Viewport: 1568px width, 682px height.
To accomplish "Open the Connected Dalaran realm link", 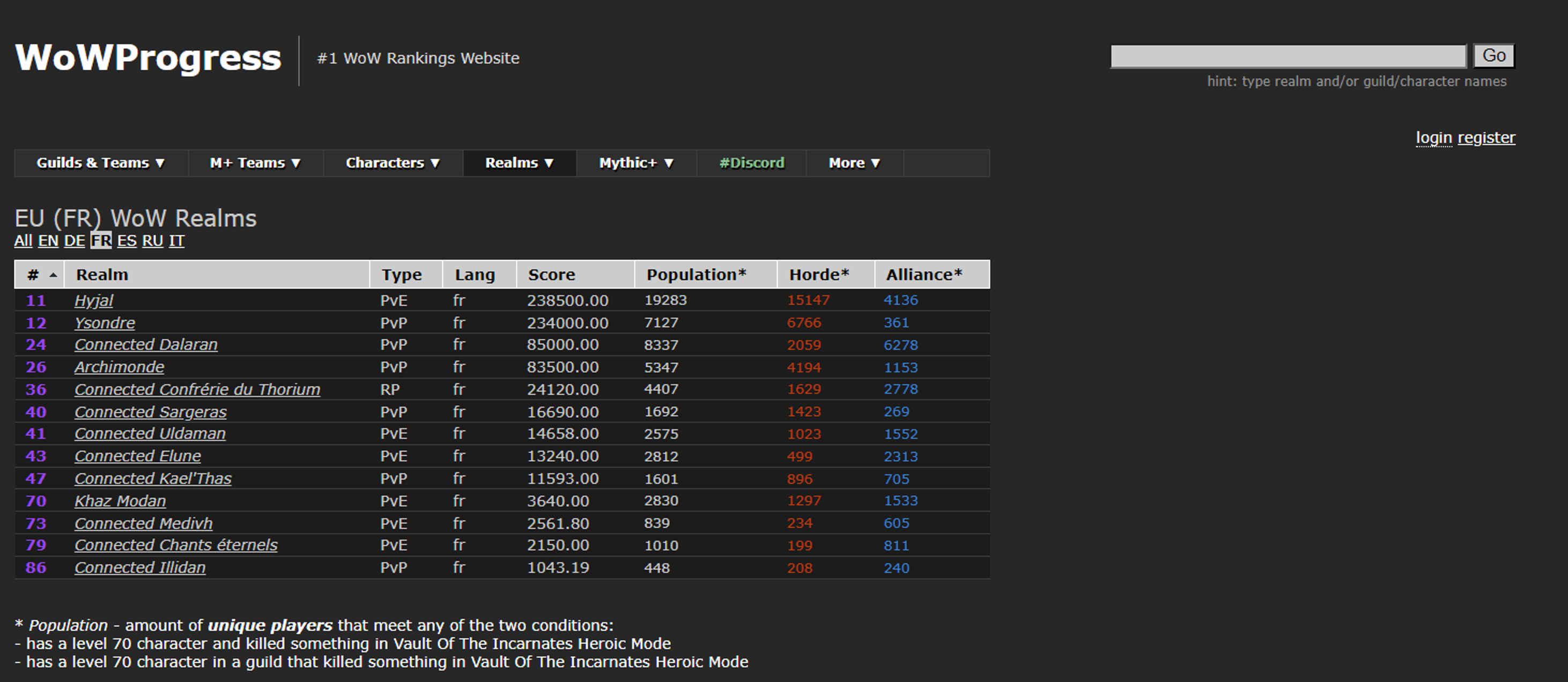I will (146, 345).
